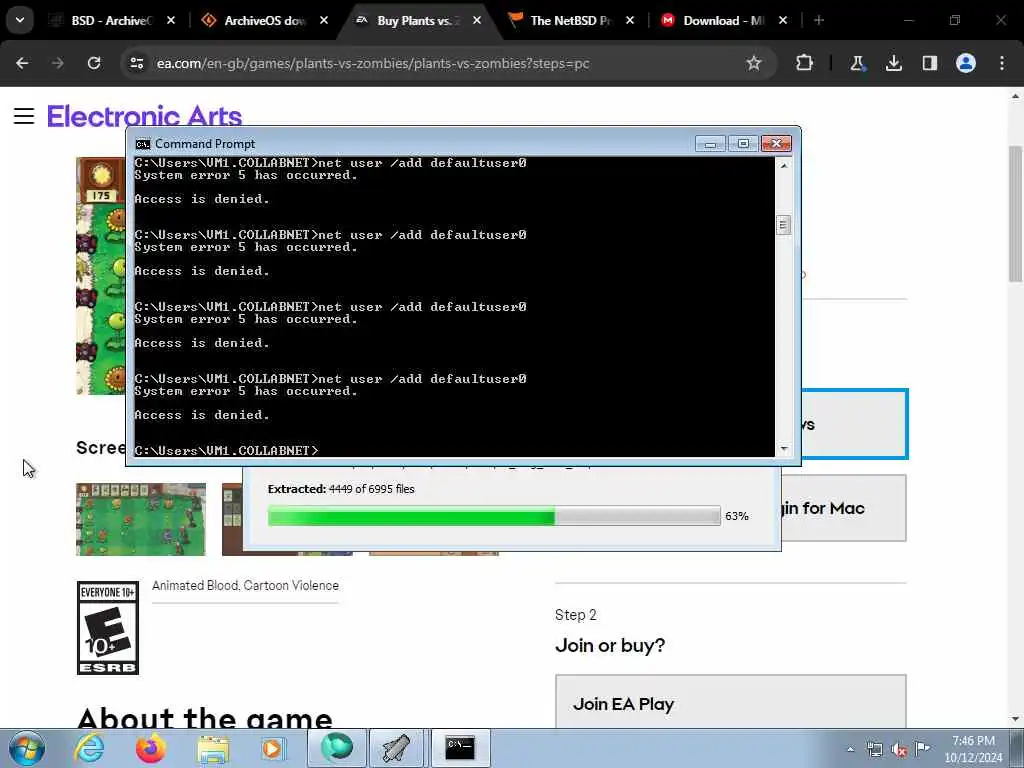The height and width of the screenshot is (768, 1024).
Task: Grab the Command Prompt scrollbar thumb
Action: pyautogui.click(x=784, y=225)
